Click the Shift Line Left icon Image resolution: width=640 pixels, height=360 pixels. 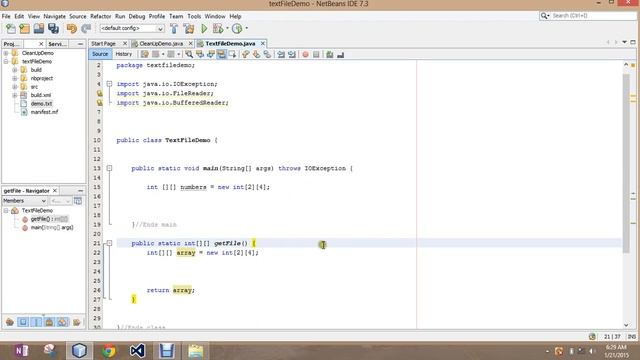(x=281, y=54)
